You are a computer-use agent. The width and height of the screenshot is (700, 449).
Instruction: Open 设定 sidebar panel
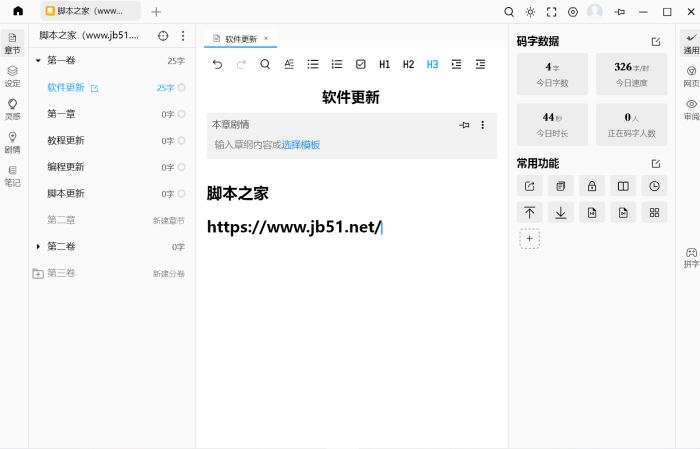tap(12, 76)
